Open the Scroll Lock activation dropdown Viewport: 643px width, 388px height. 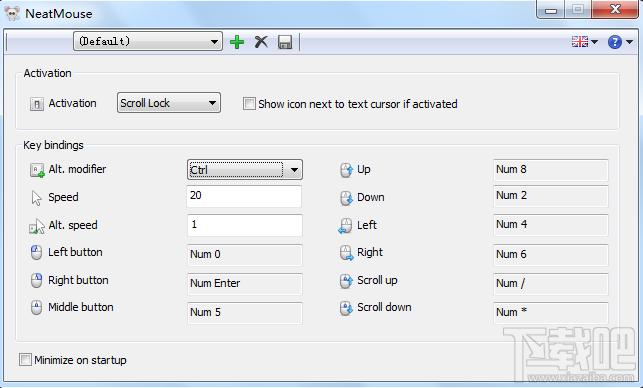[169, 103]
